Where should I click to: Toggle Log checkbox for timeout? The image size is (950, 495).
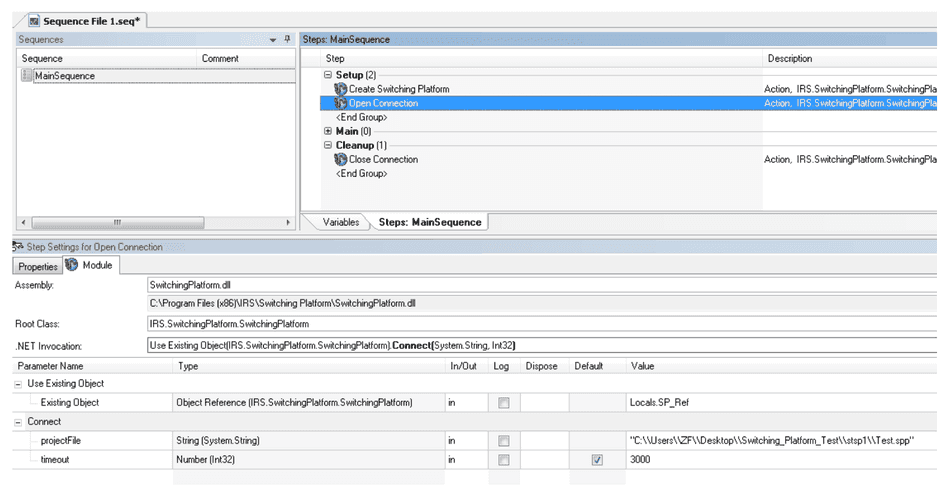(503, 460)
